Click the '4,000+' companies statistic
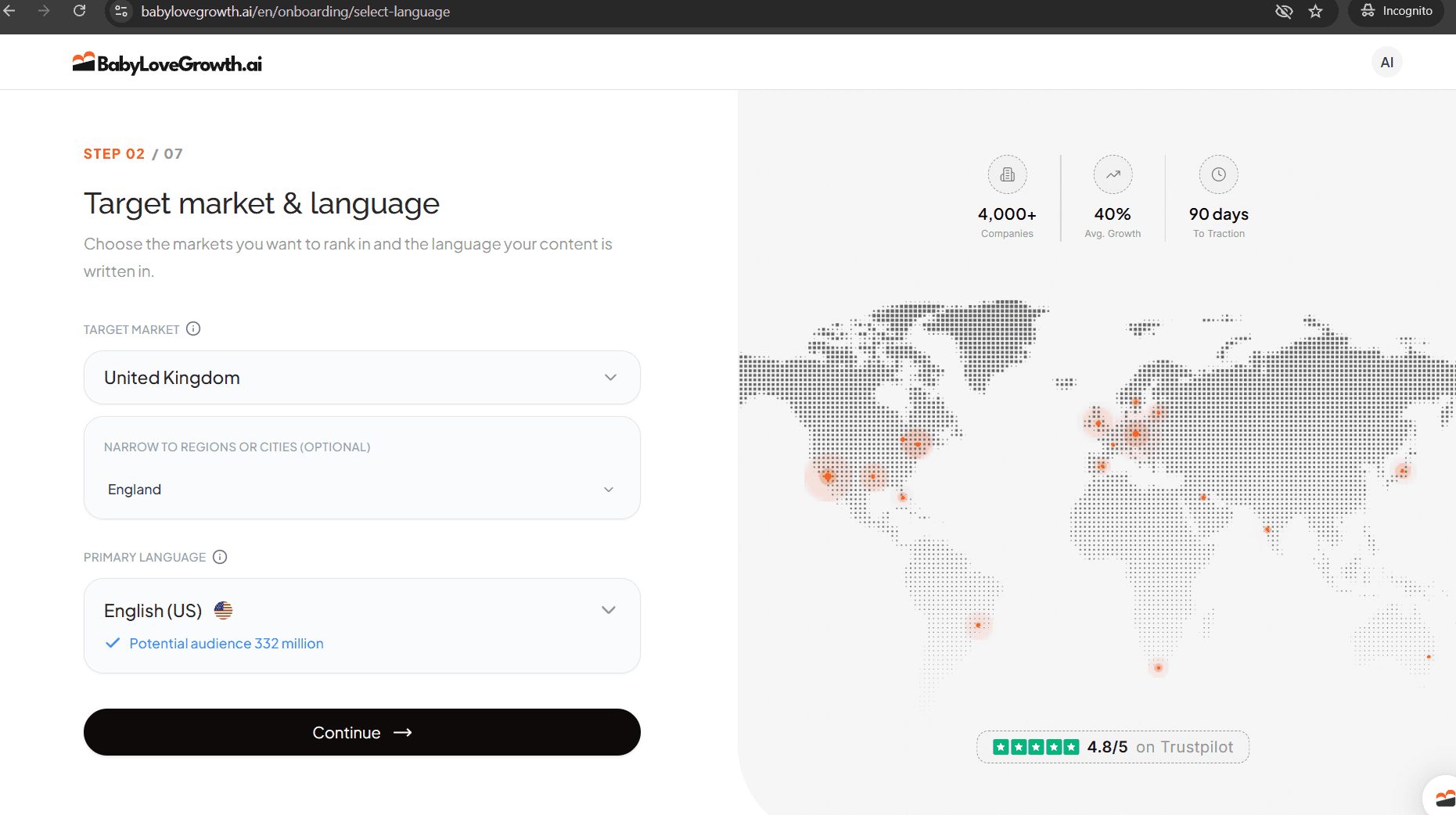The height and width of the screenshot is (815, 1456). (x=1007, y=214)
